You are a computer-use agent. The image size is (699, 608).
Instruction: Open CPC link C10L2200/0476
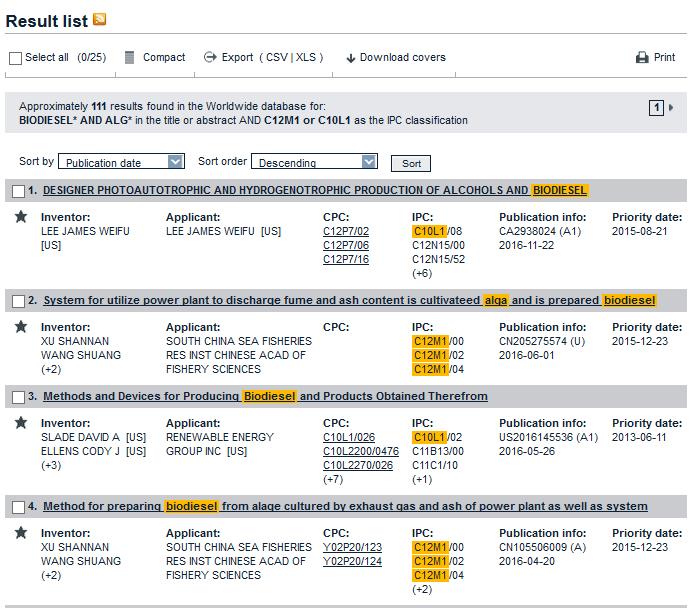[361, 451]
